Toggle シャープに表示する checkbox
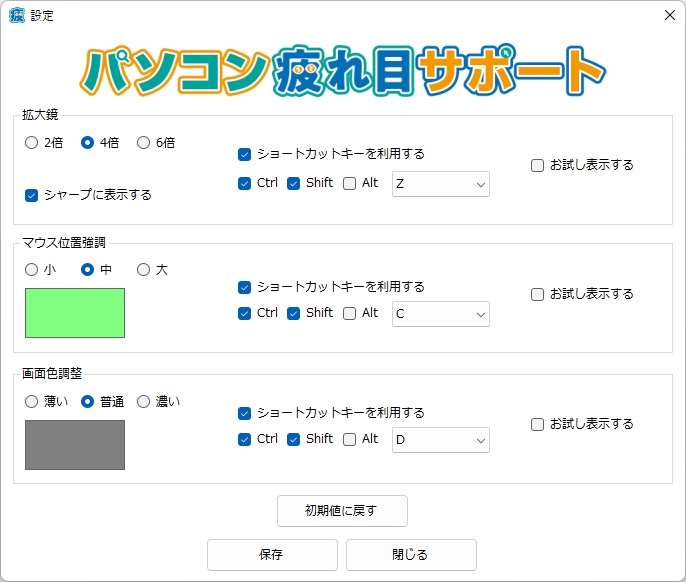This screenshot has height=582, width=686. pos(32,195)
